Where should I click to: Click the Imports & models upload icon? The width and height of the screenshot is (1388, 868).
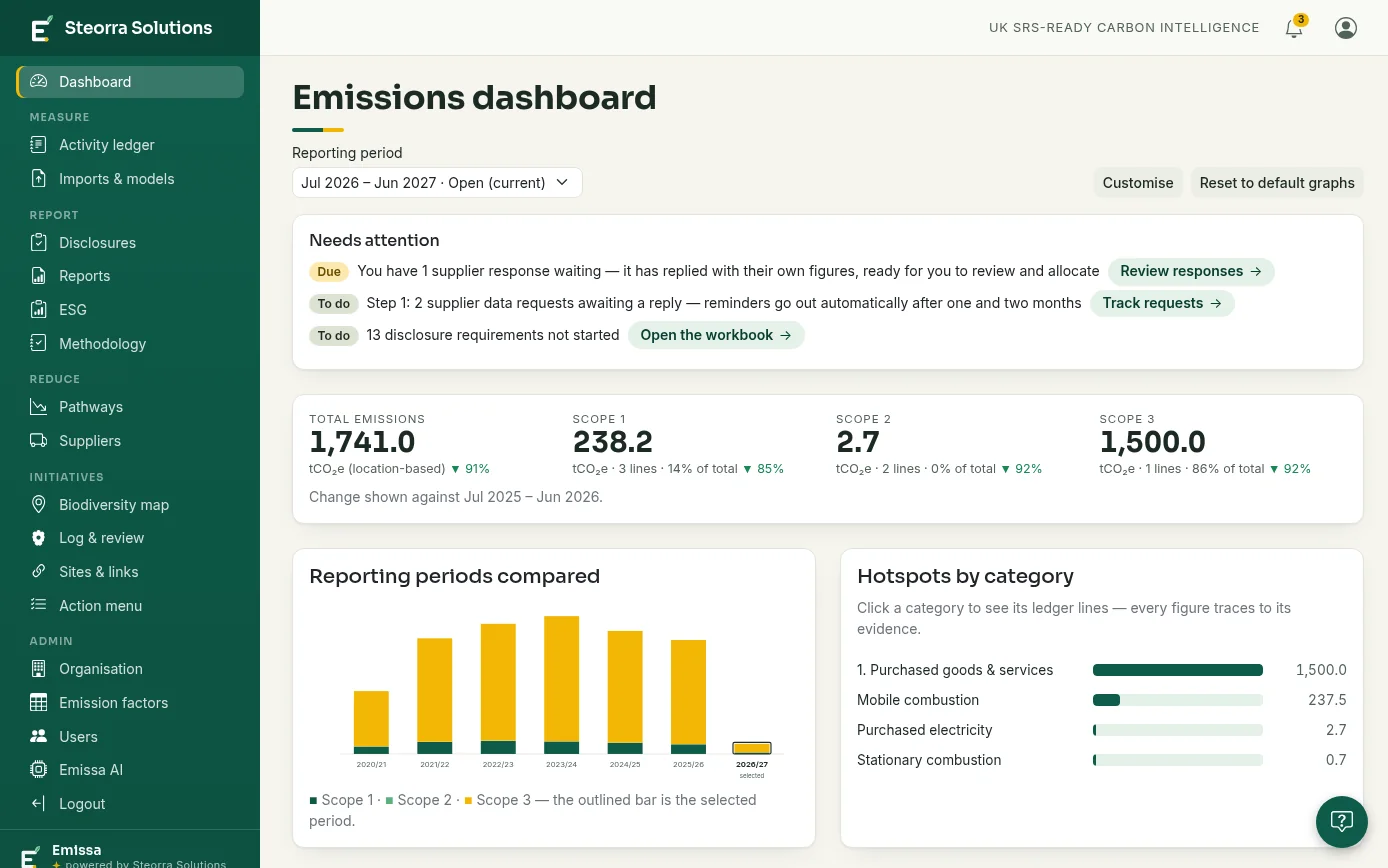click(39, 179)
